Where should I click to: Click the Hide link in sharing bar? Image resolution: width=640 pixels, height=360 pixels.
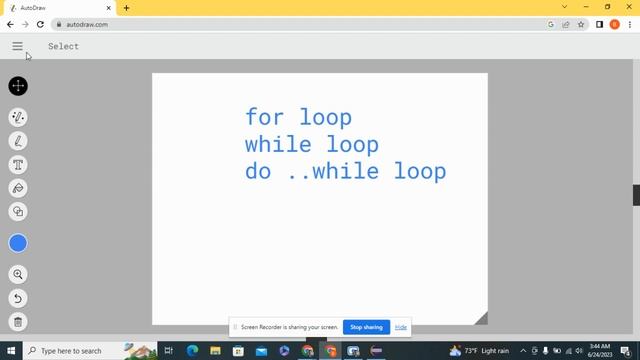[x=400, y=327]
